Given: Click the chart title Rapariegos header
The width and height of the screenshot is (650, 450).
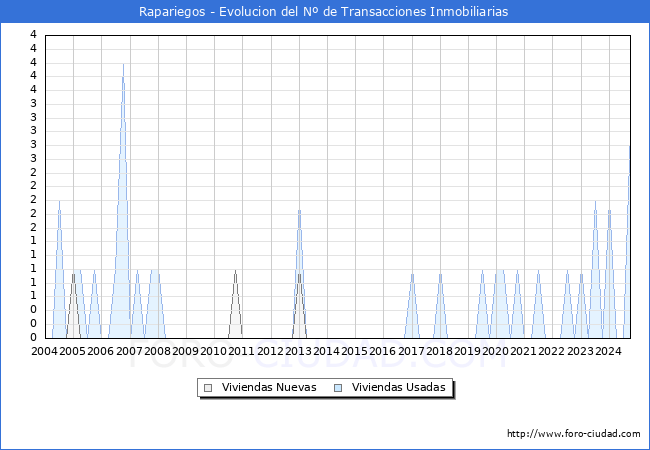Looking at the screenshot, I should [x=323, y=12].
